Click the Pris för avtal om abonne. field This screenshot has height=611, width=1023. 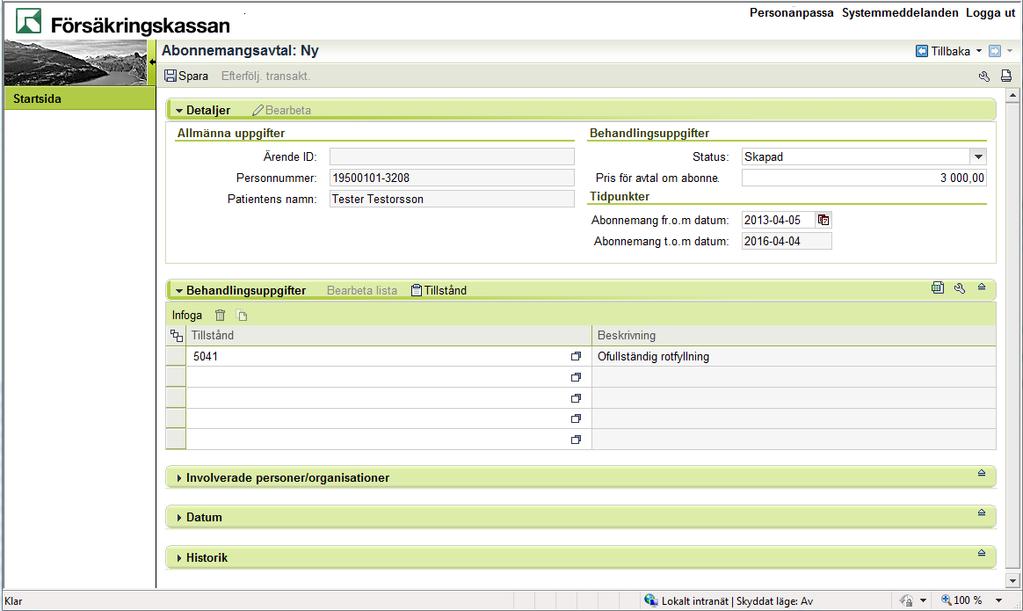point(864,177)
